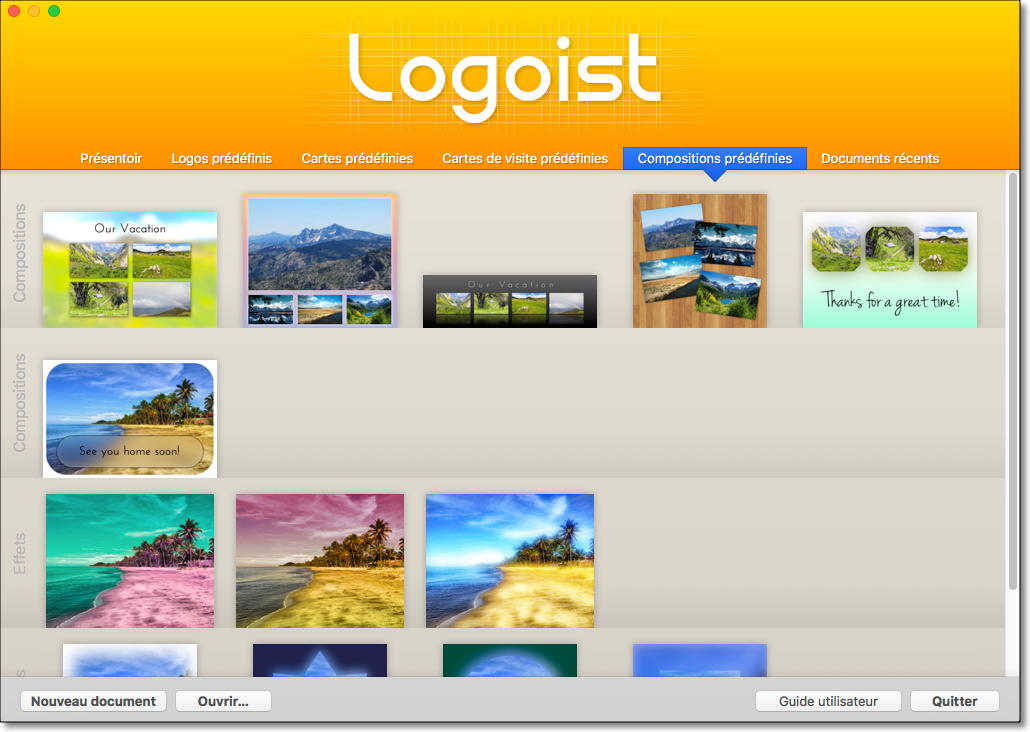Open Cartes de visite prédéfinies tab

525,158
